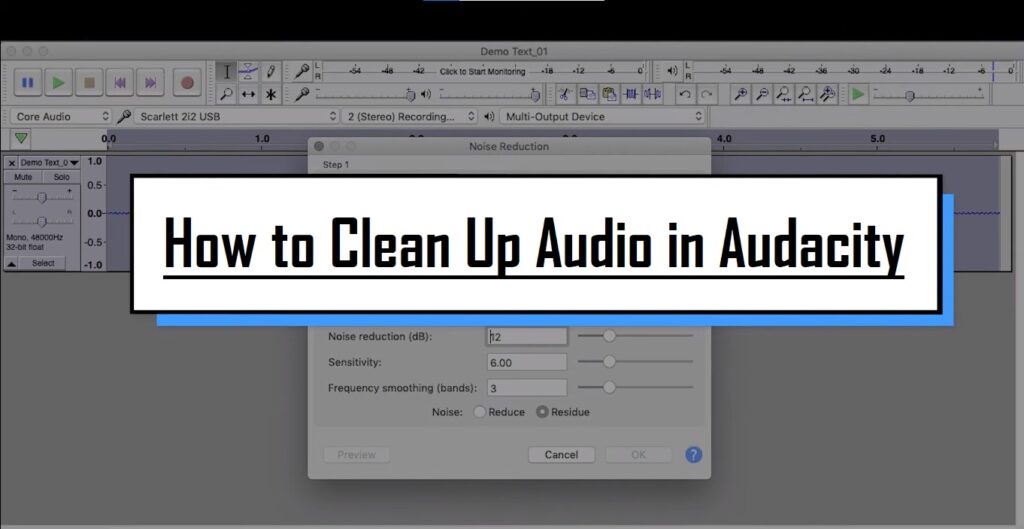Click the Zoom In magnifier

click(740, 94)
